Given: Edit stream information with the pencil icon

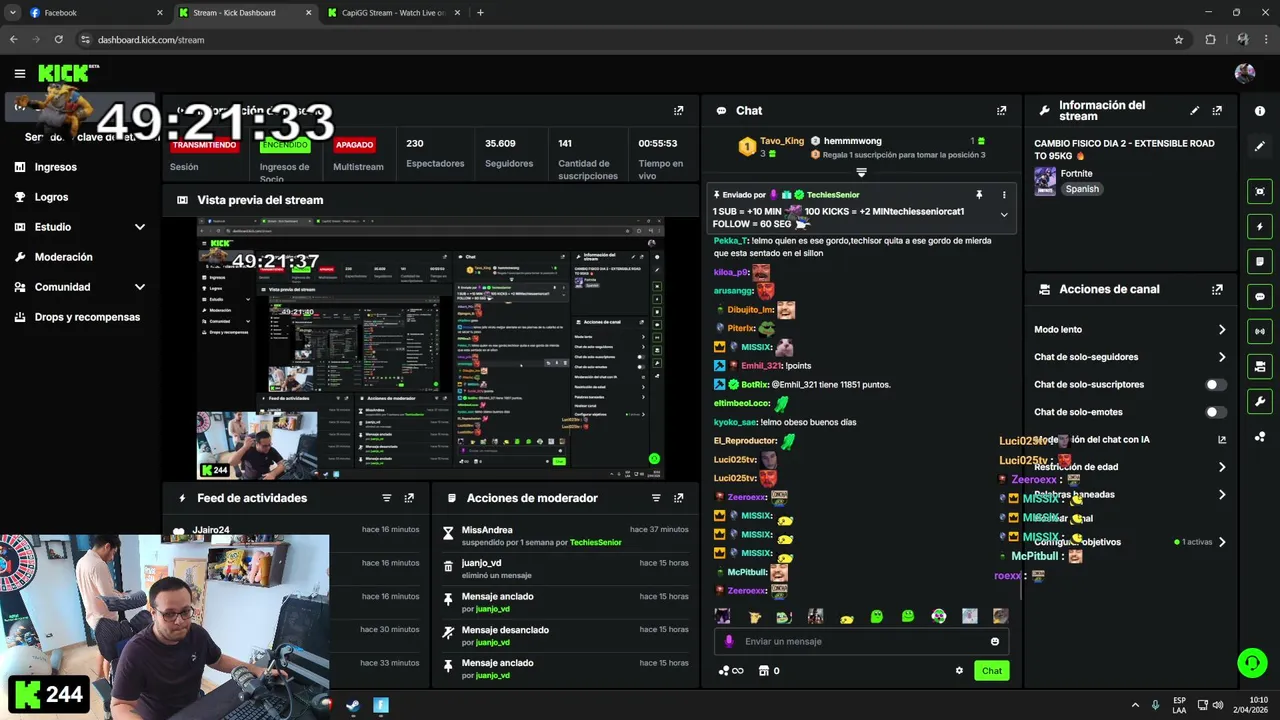Looking at the screenshot, I should click(1194, 111).
